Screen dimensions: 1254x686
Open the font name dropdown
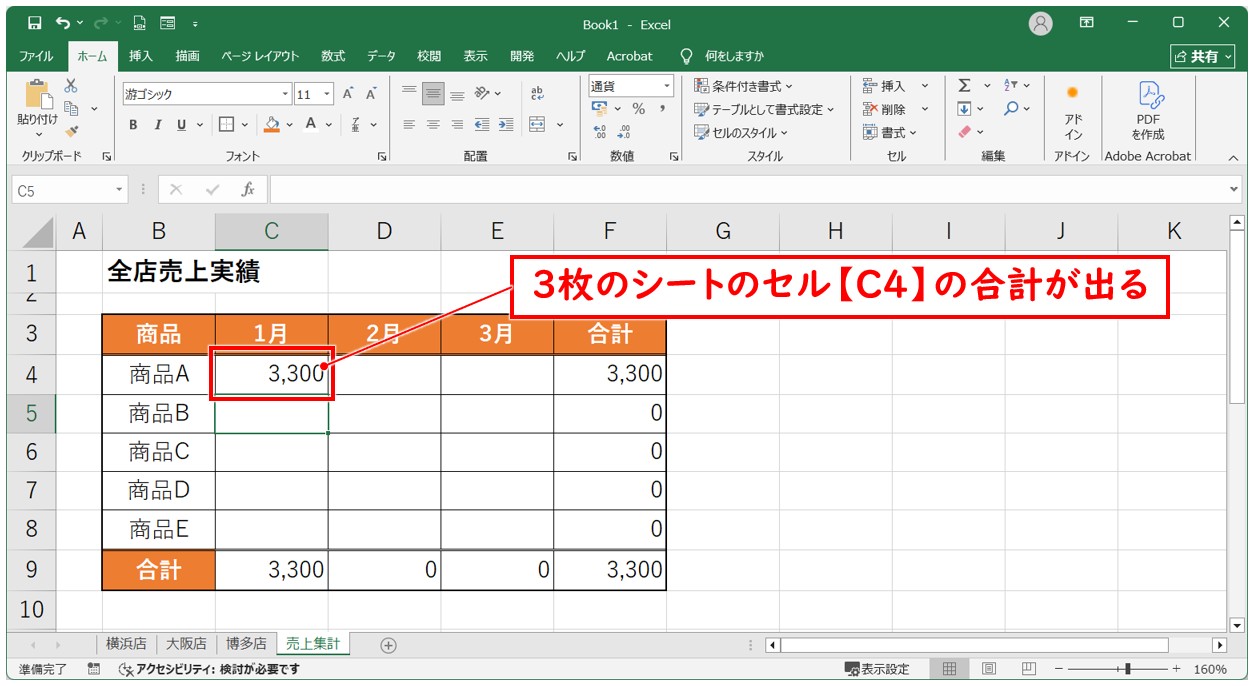(285, 94)
